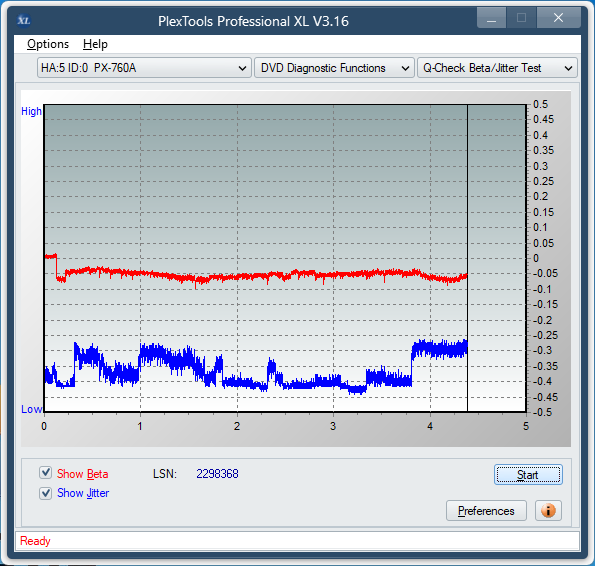Toggle the Show Jitter checkbox
This screenshot has width=595, height=566.
click(x=46, y=493)
